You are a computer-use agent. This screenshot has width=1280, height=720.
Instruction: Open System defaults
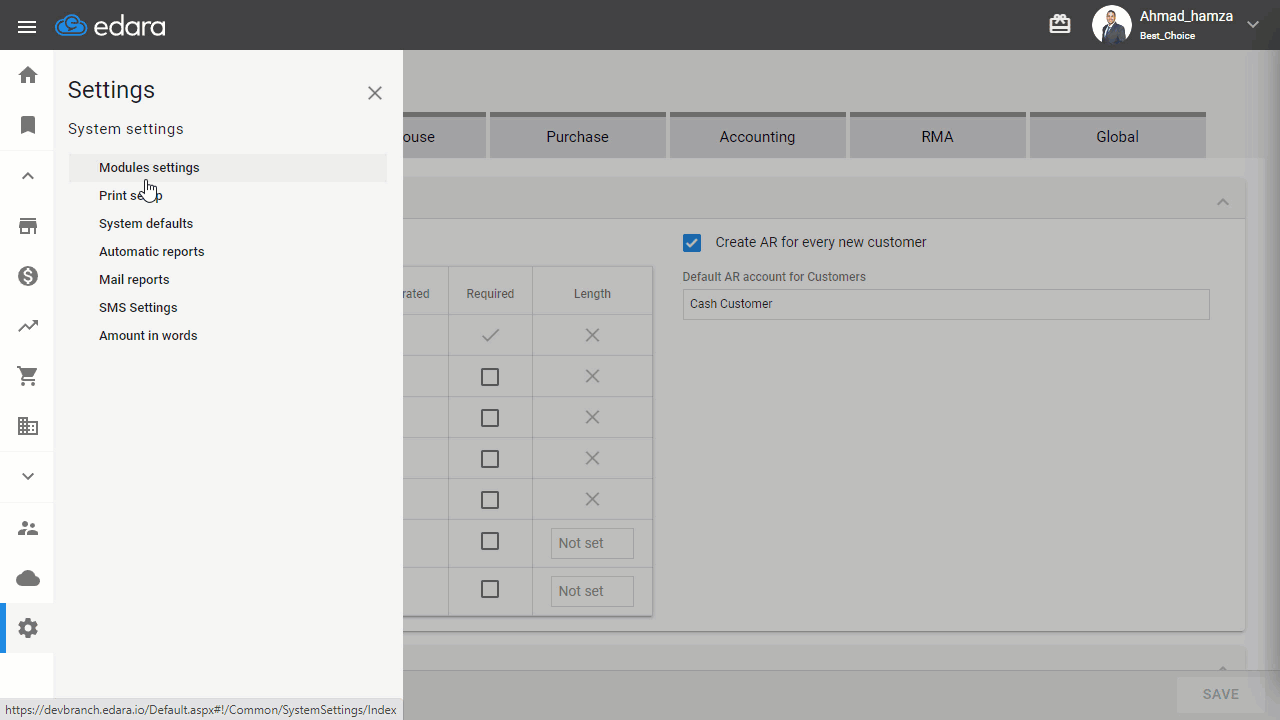228,224
